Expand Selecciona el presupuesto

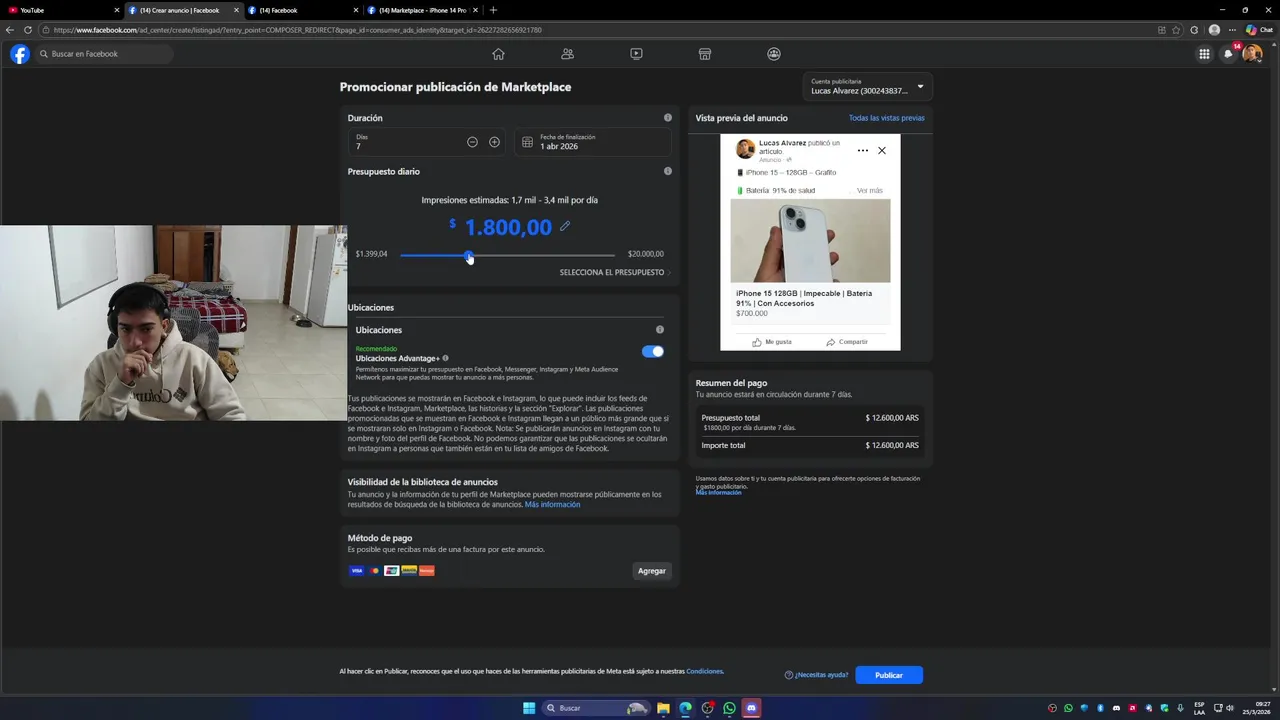click(x=615, y=272)
